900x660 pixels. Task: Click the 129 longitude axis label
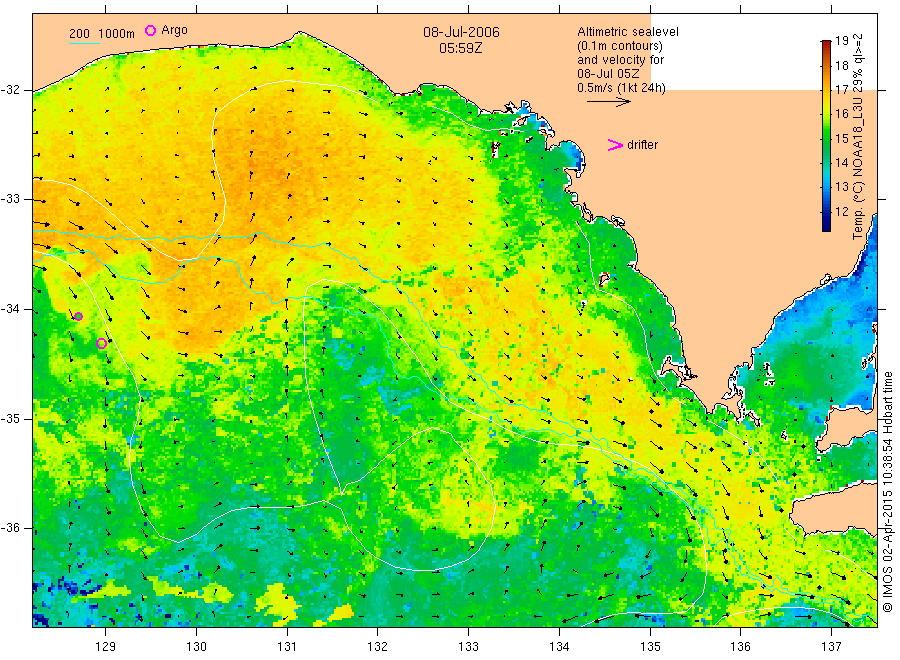(x=106, y=647)
